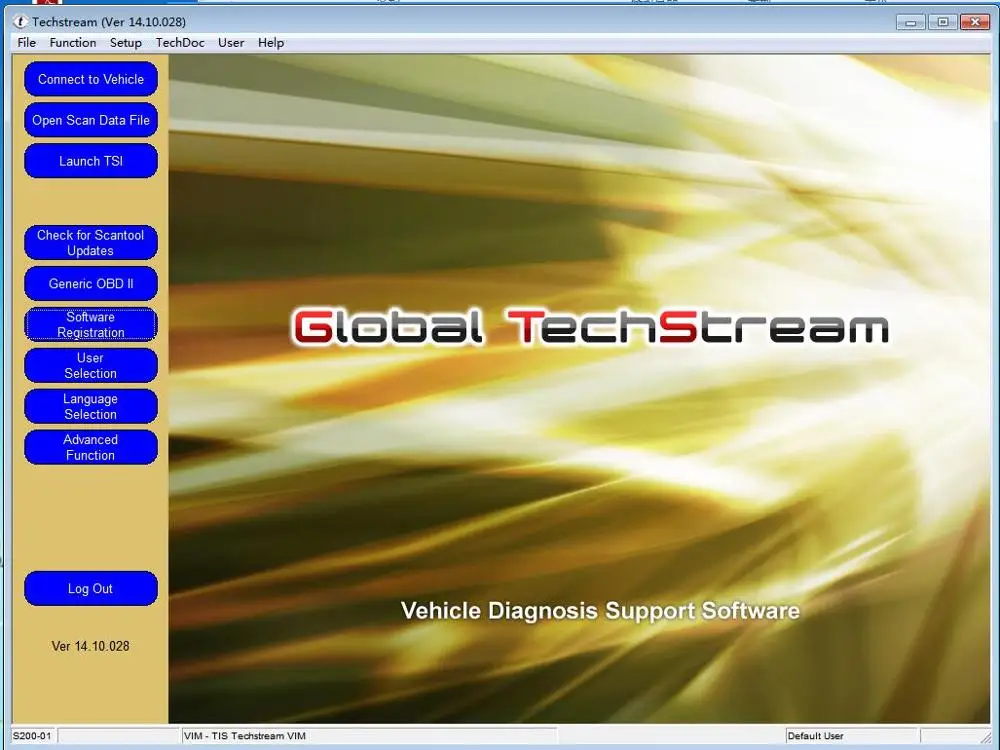
Task: Open the Function menu
Action: coord(71,42)
